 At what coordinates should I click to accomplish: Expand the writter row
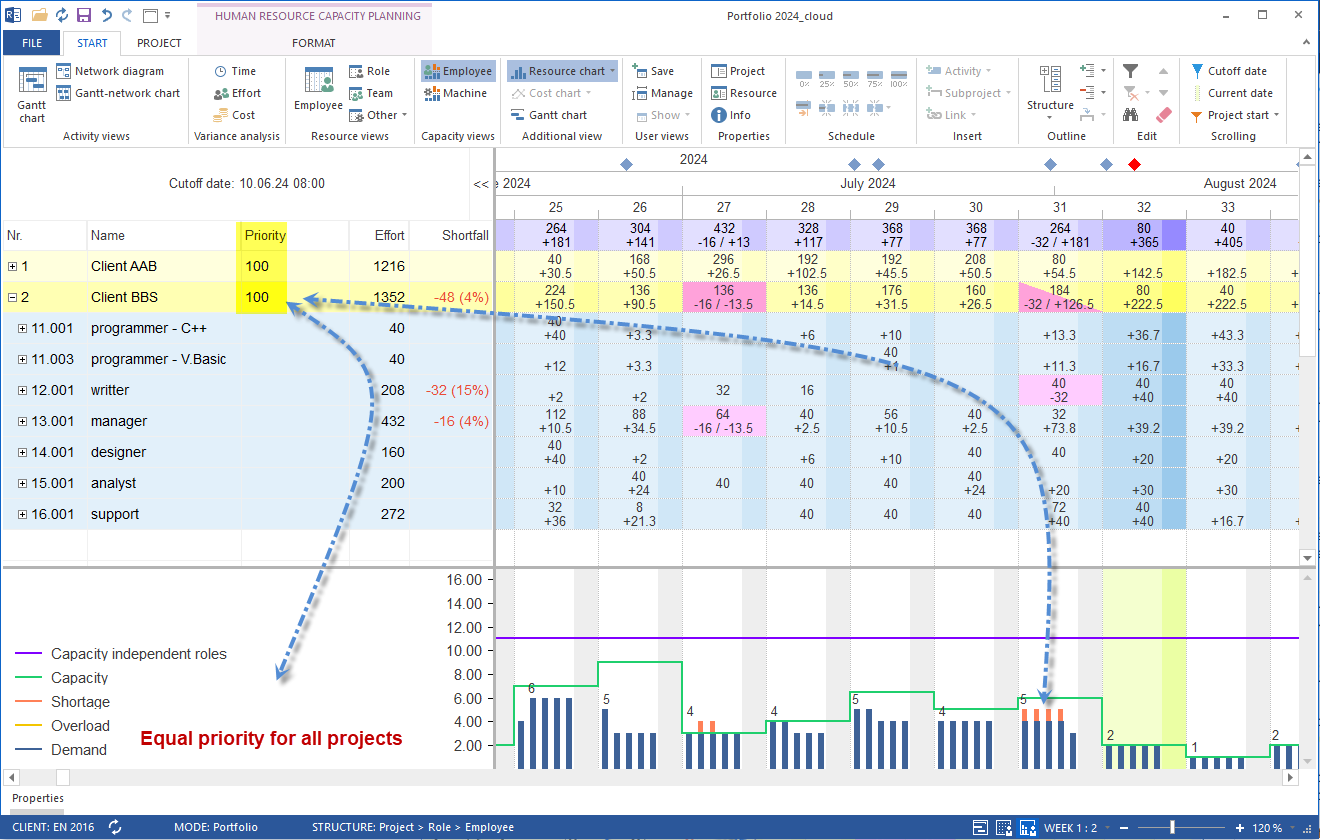point(23,390)
